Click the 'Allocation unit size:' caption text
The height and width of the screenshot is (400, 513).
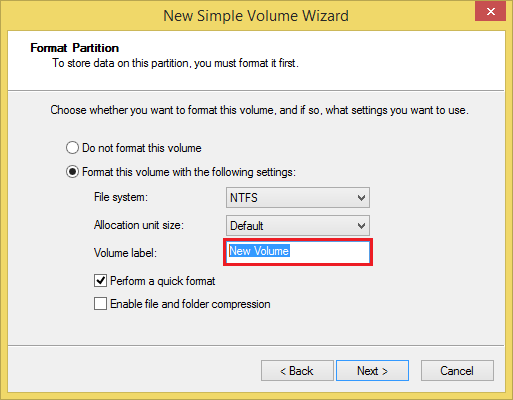click(139, 225)
